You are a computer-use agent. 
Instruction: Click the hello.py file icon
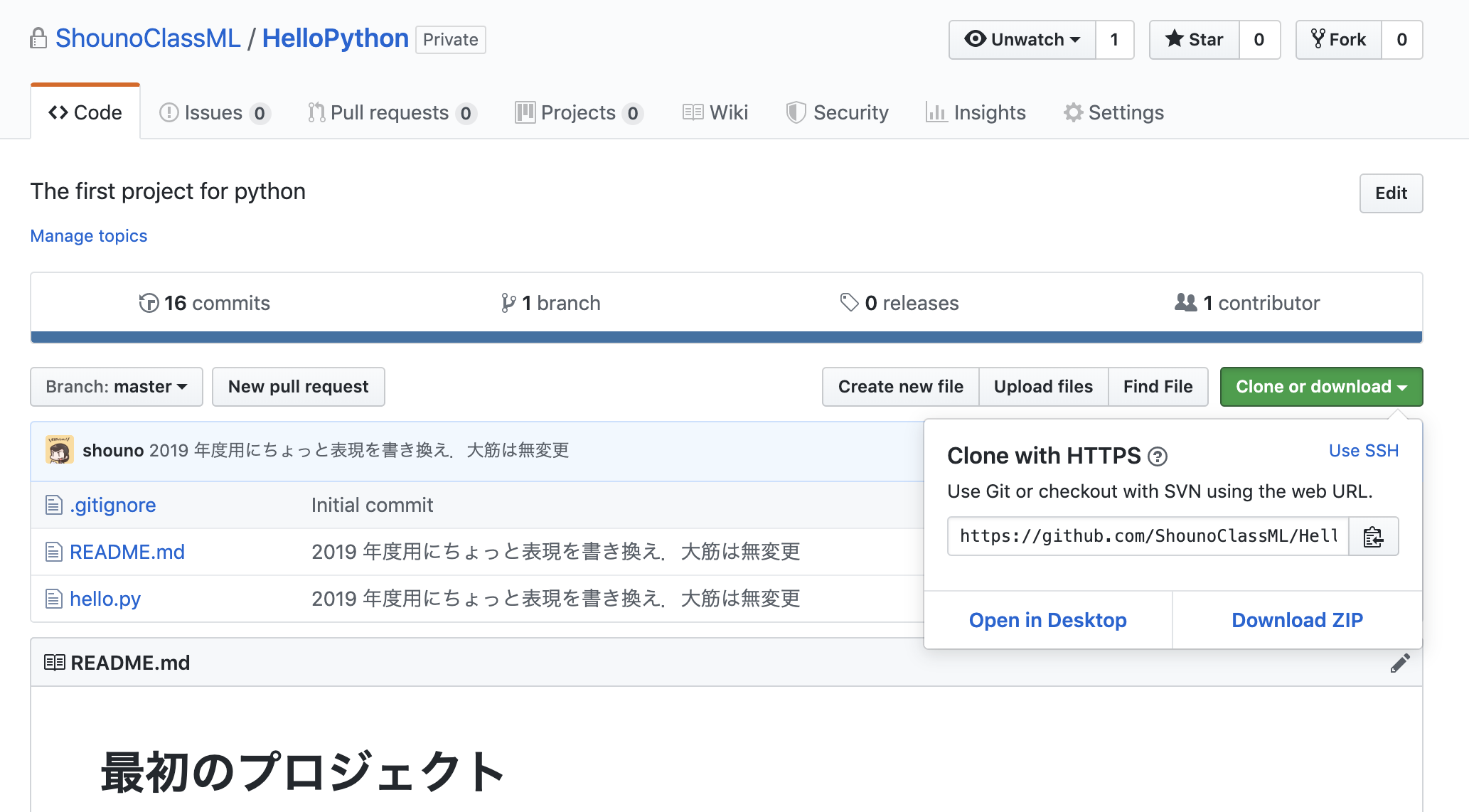coord(54,599)
